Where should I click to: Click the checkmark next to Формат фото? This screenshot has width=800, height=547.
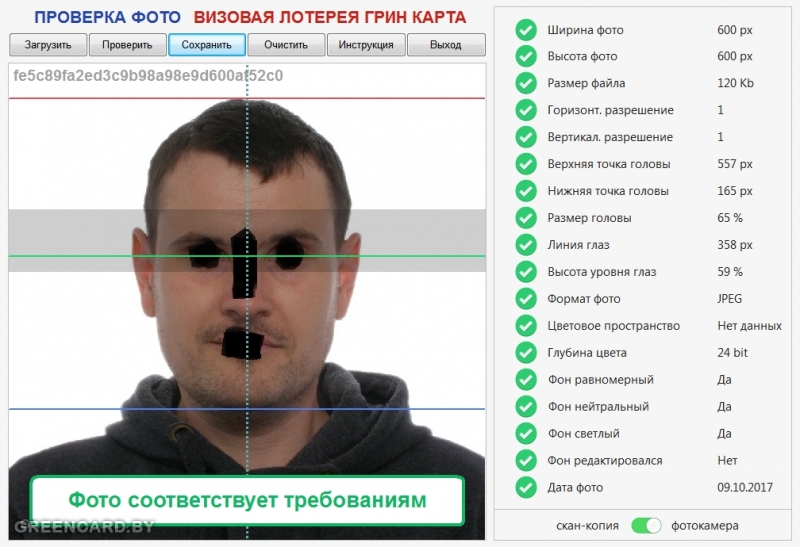526,299
